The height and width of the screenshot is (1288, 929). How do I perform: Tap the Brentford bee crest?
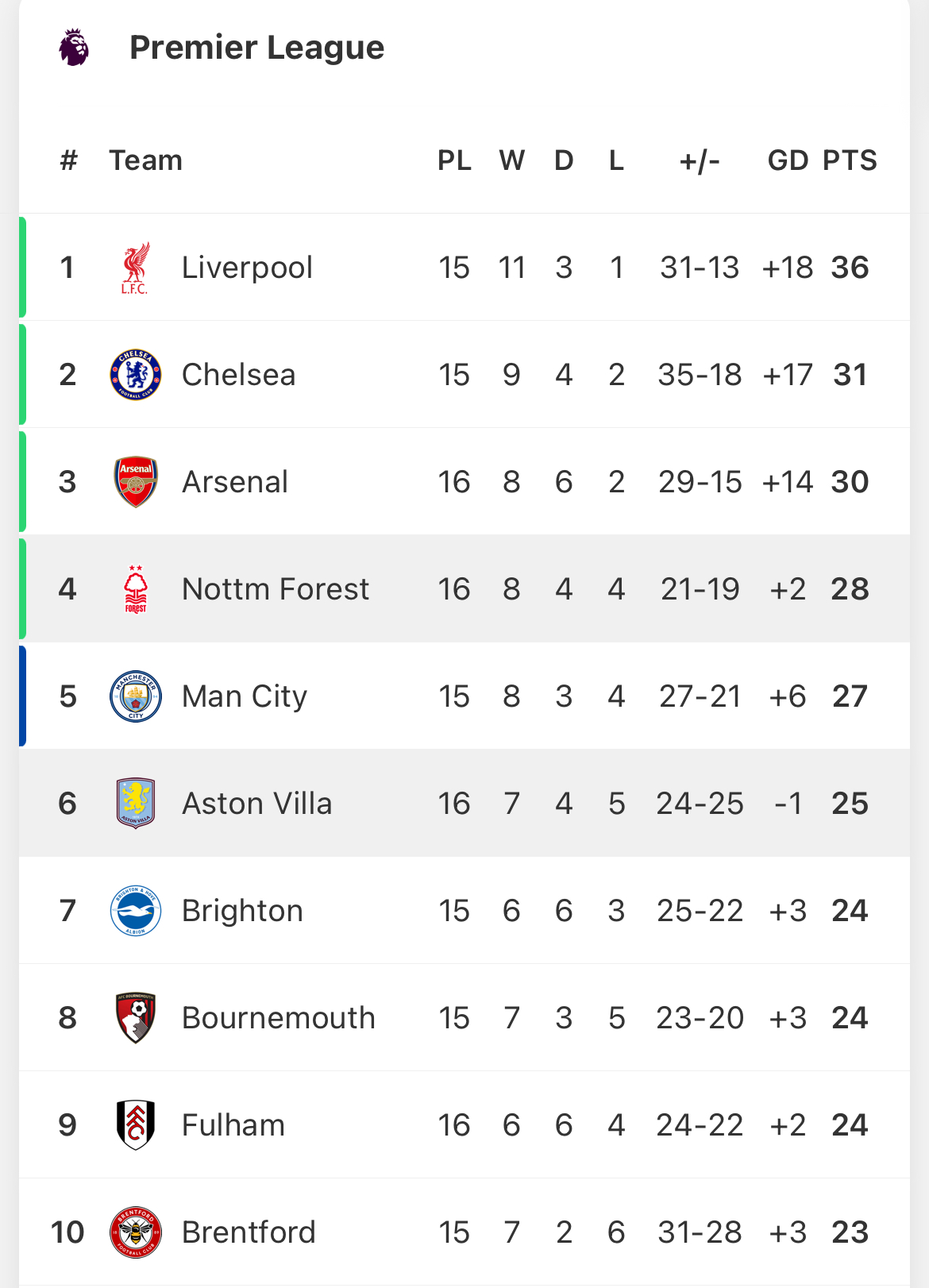[x=136, y=1232]
